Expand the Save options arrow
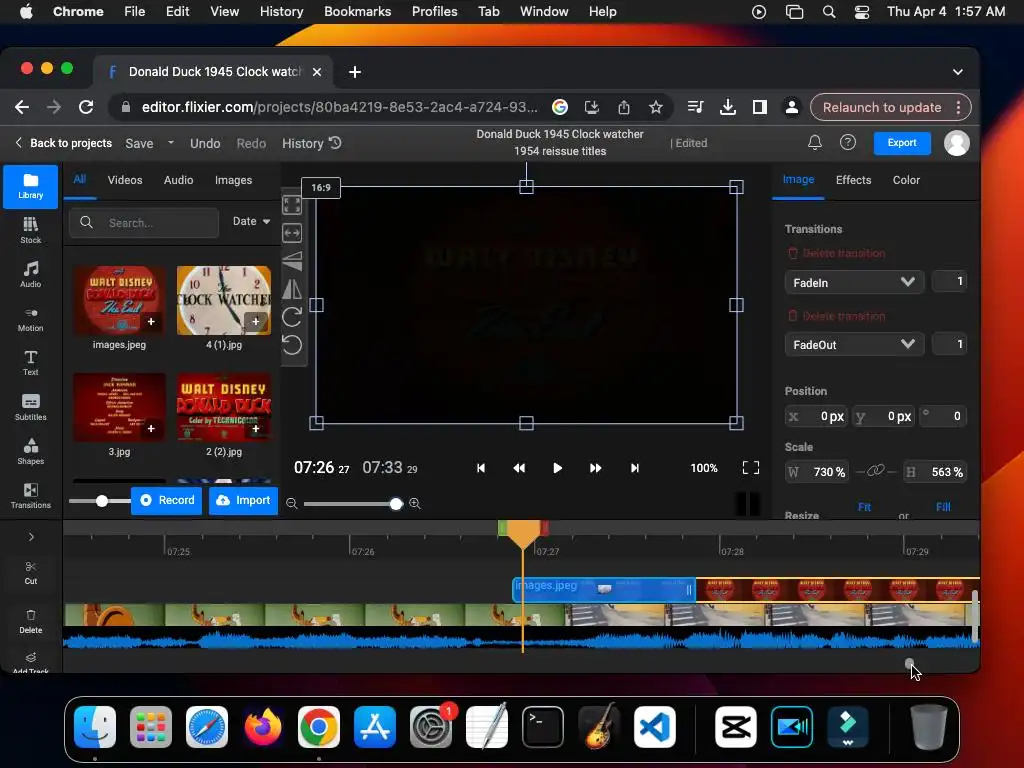 [170, 142]
